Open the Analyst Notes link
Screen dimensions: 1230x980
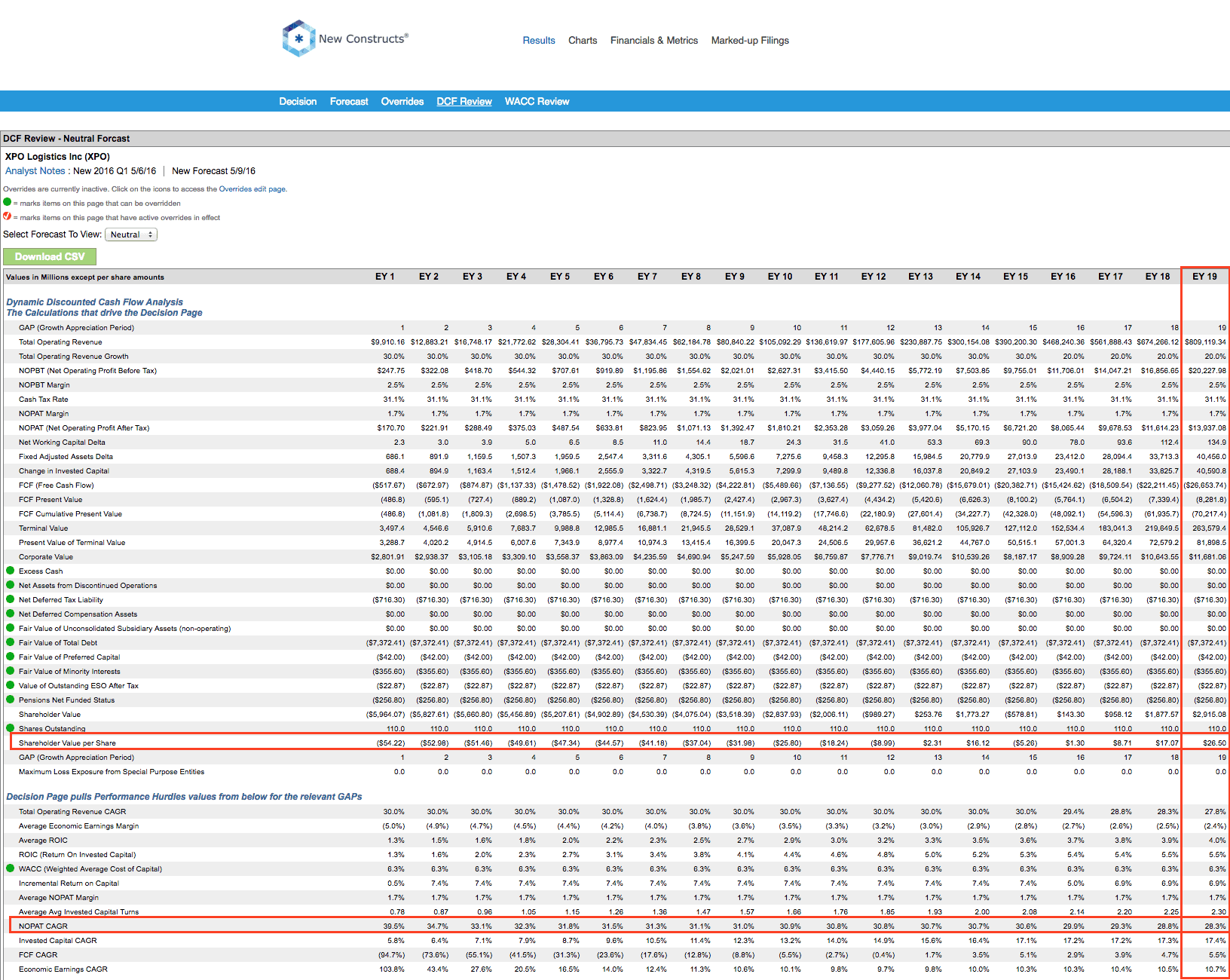tap(35, 171)
